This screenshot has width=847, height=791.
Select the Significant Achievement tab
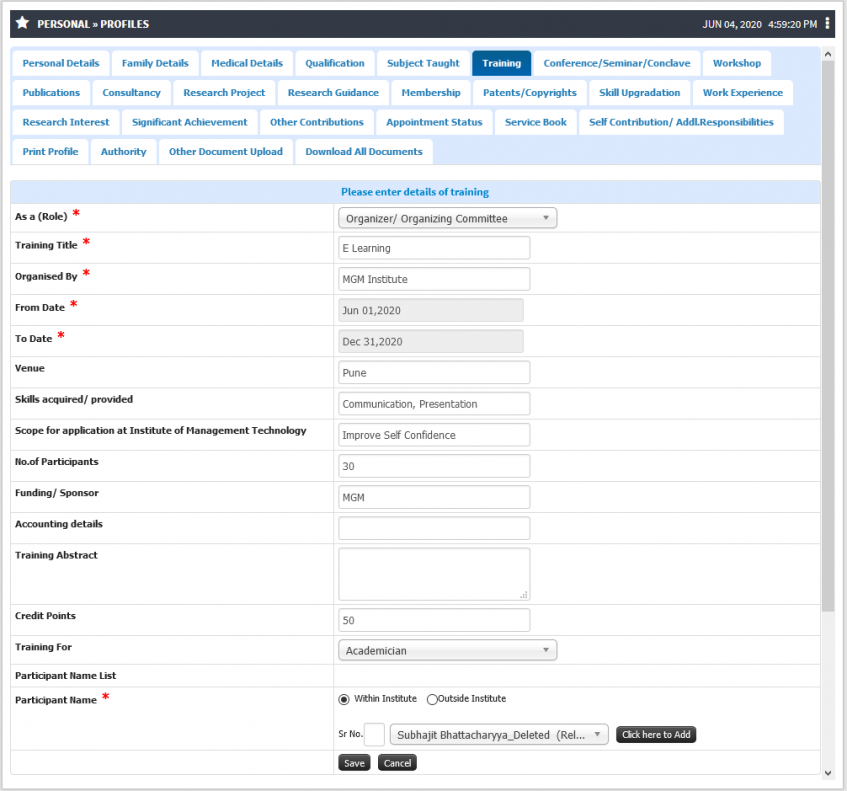click(x=190, y=122)
